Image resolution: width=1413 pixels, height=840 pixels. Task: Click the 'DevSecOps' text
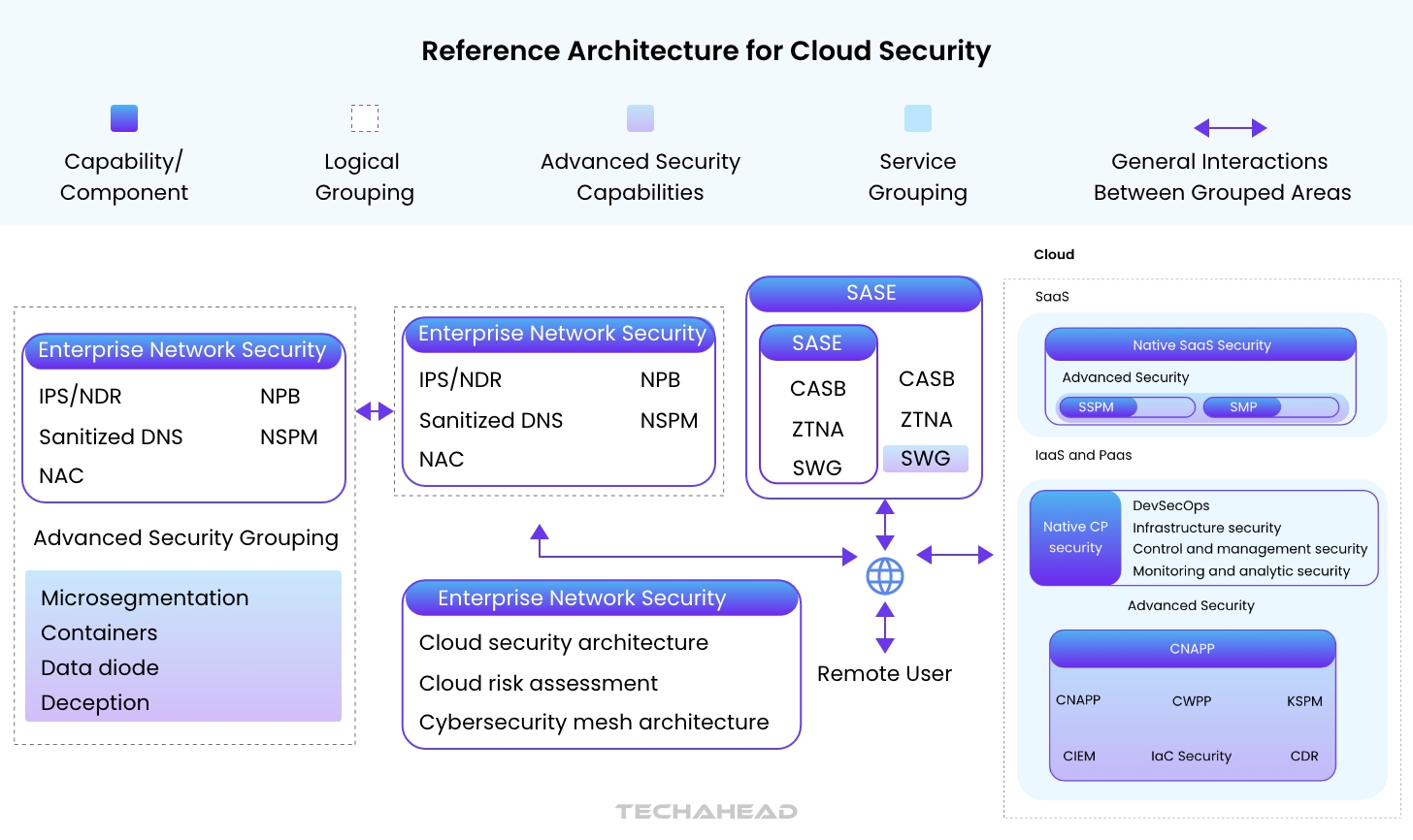click(1171, 505)
